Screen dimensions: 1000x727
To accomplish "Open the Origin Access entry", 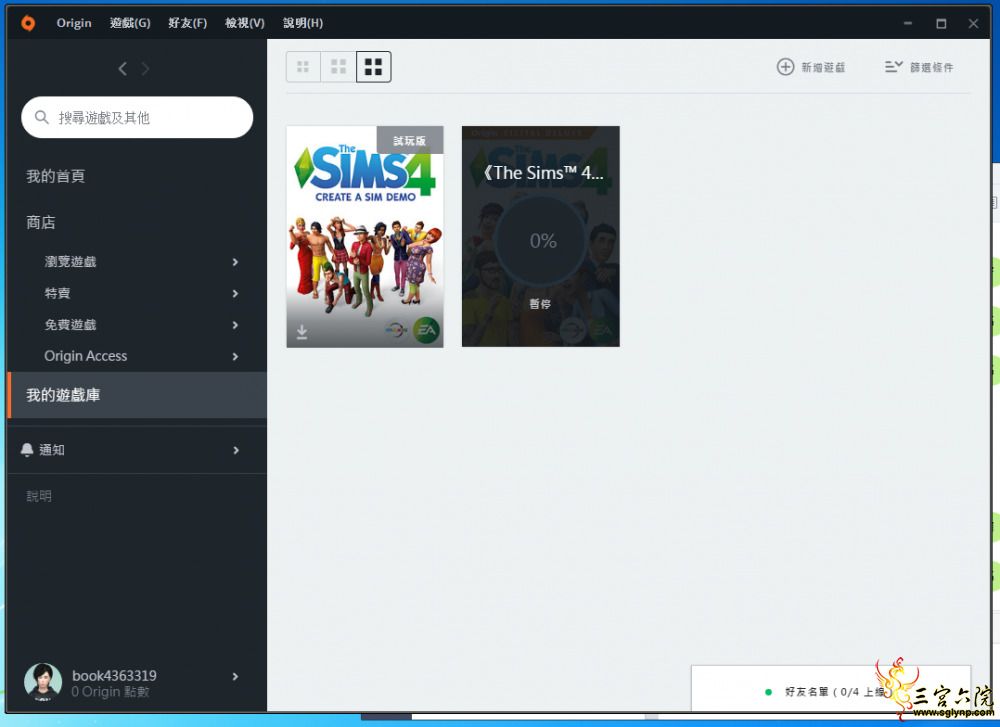I will [85, 356].
